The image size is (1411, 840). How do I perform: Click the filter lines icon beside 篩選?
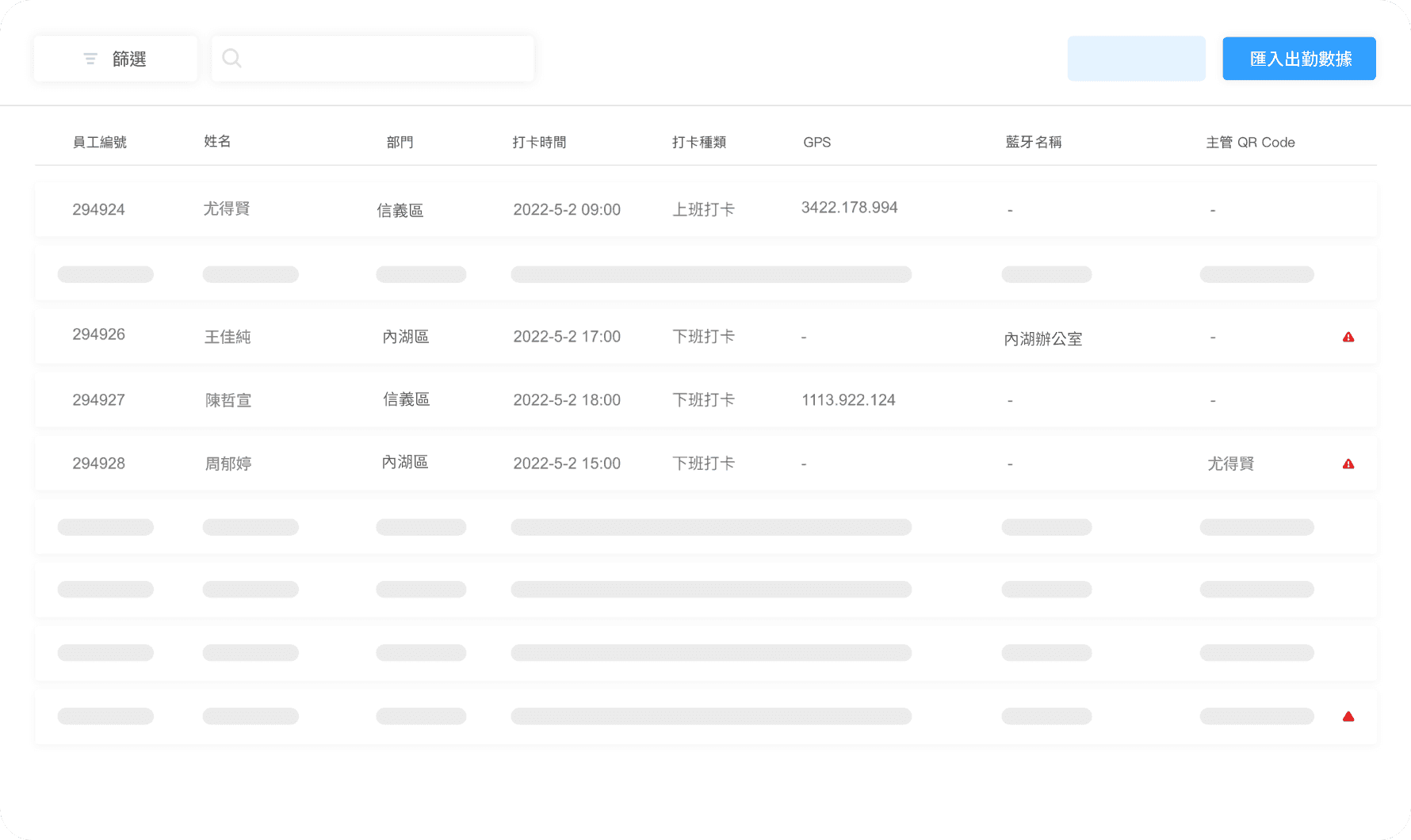[90, 59]
